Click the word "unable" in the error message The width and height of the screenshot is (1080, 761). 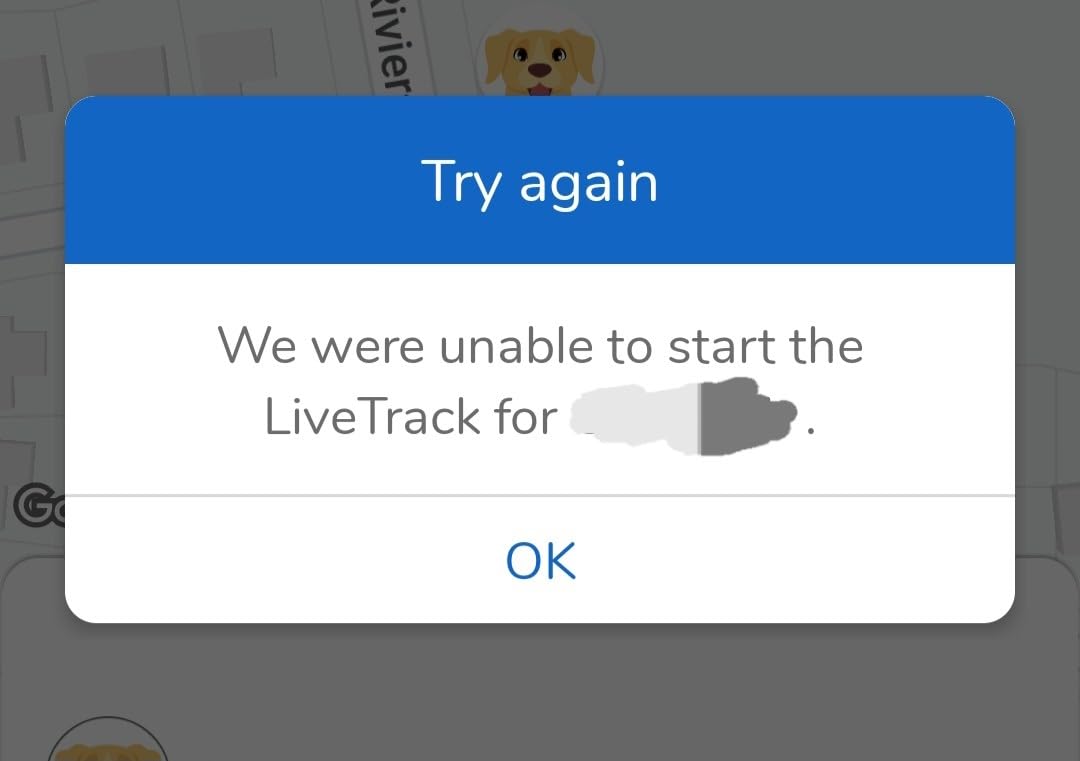(516, 345)
